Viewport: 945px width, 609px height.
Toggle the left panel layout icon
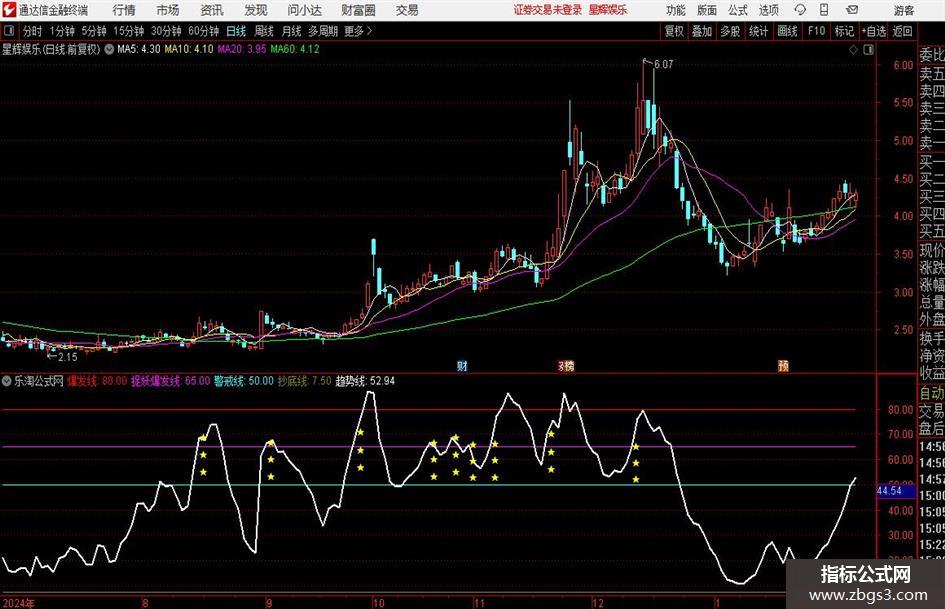pos(8,31)
